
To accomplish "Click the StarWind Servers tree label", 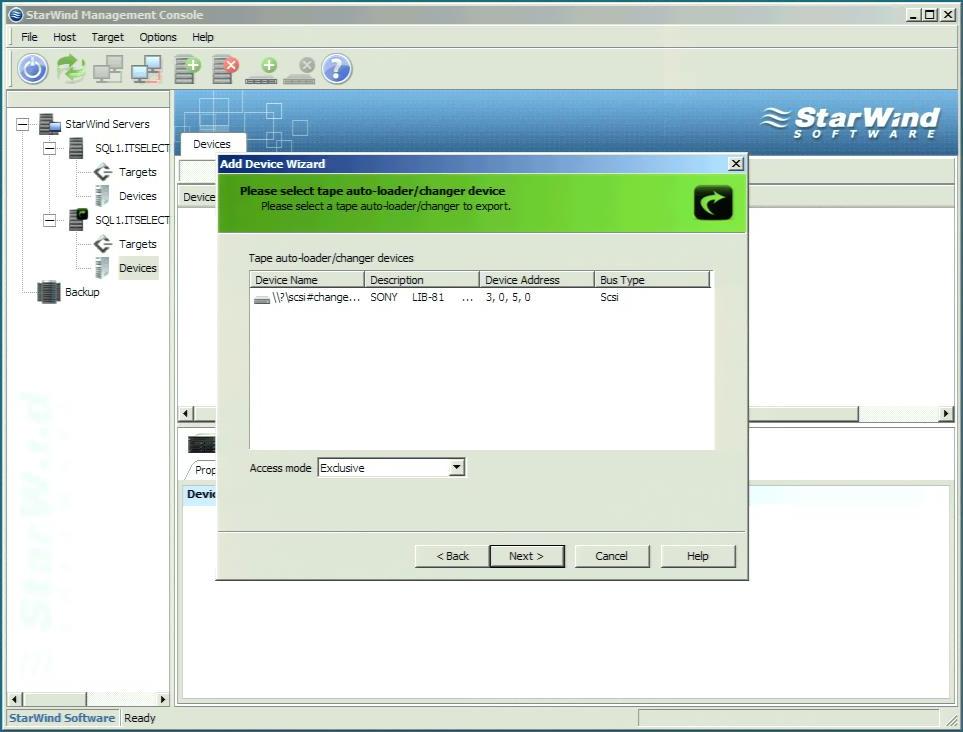I will pos(107,124).
